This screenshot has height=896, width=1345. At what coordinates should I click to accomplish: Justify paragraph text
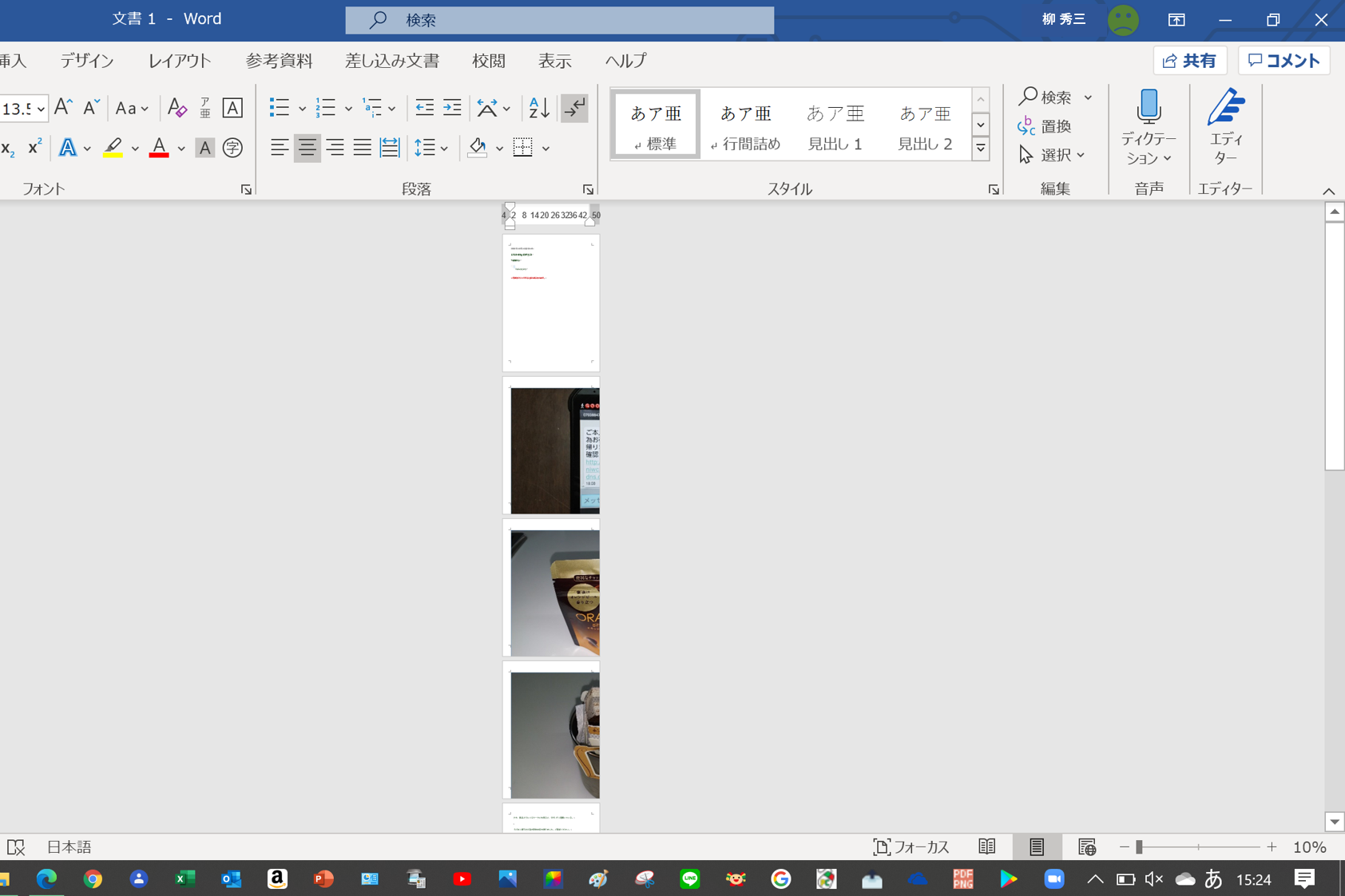coord(362,148)
